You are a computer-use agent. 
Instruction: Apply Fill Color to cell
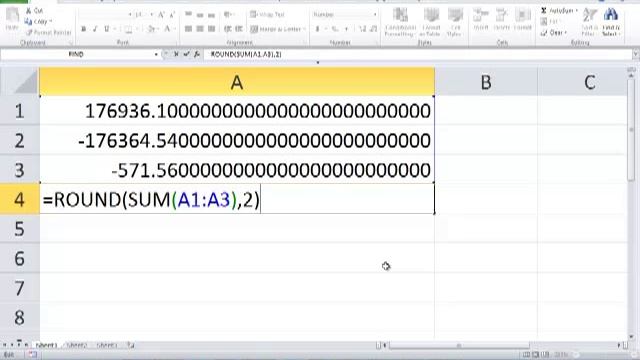point(151,29)
